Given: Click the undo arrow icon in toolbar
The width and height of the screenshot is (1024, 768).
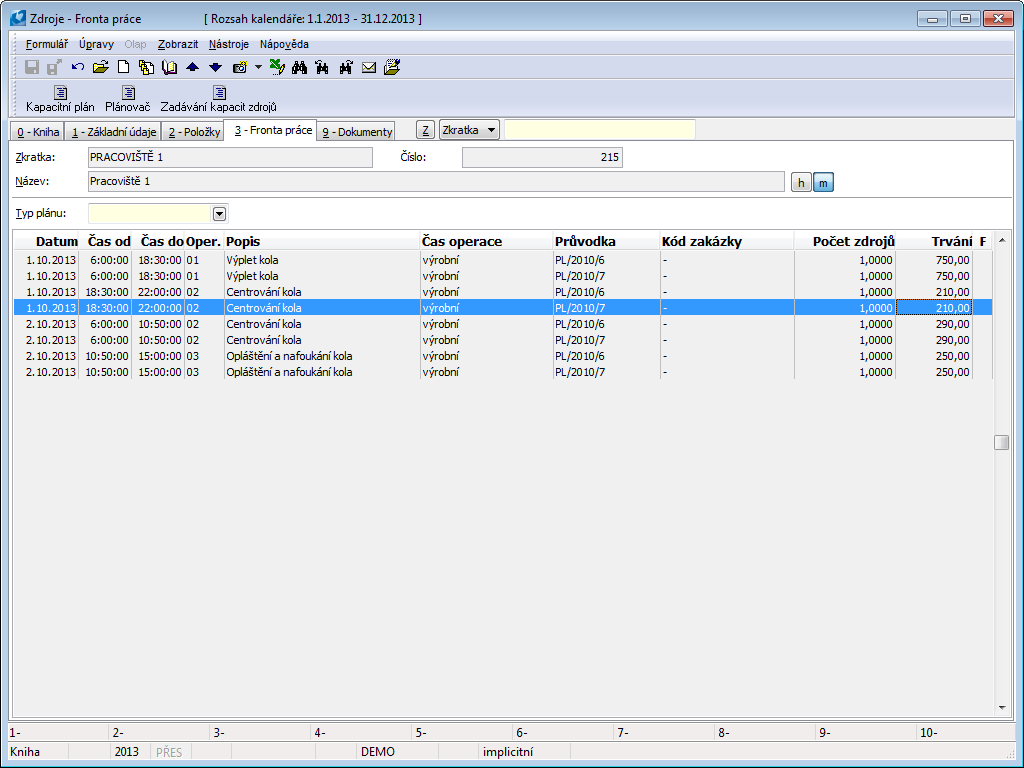Looking at the screenshot, I should pos(78,67).
